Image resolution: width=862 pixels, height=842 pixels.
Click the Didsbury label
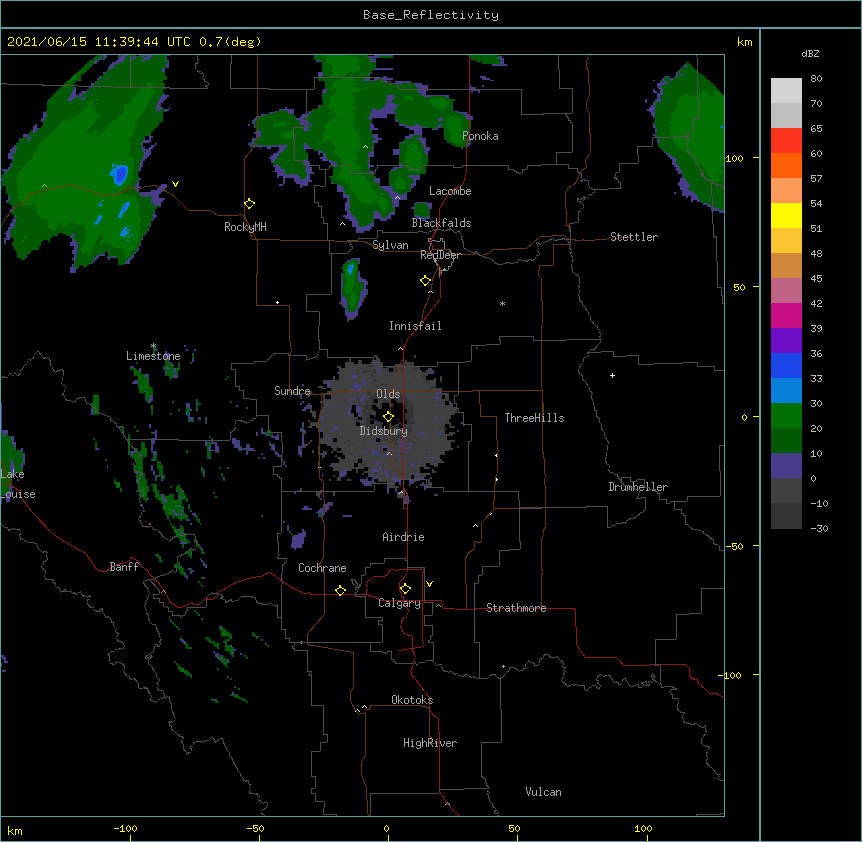pos(384,431)
